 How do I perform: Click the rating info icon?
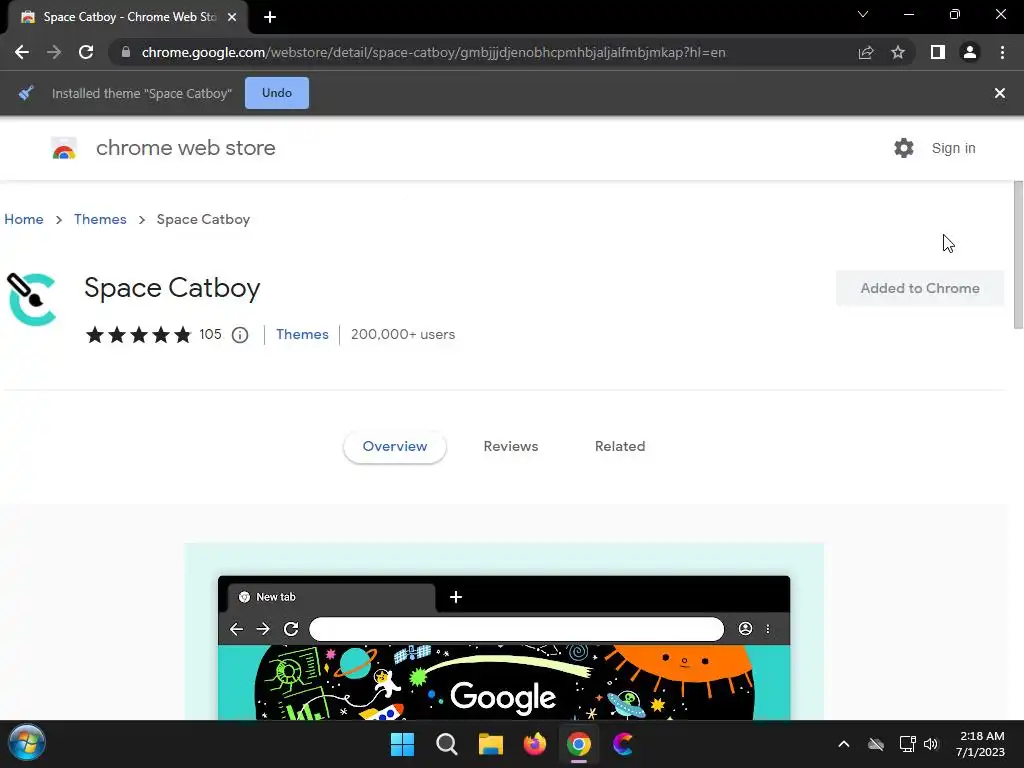click(x=240, y=335)
